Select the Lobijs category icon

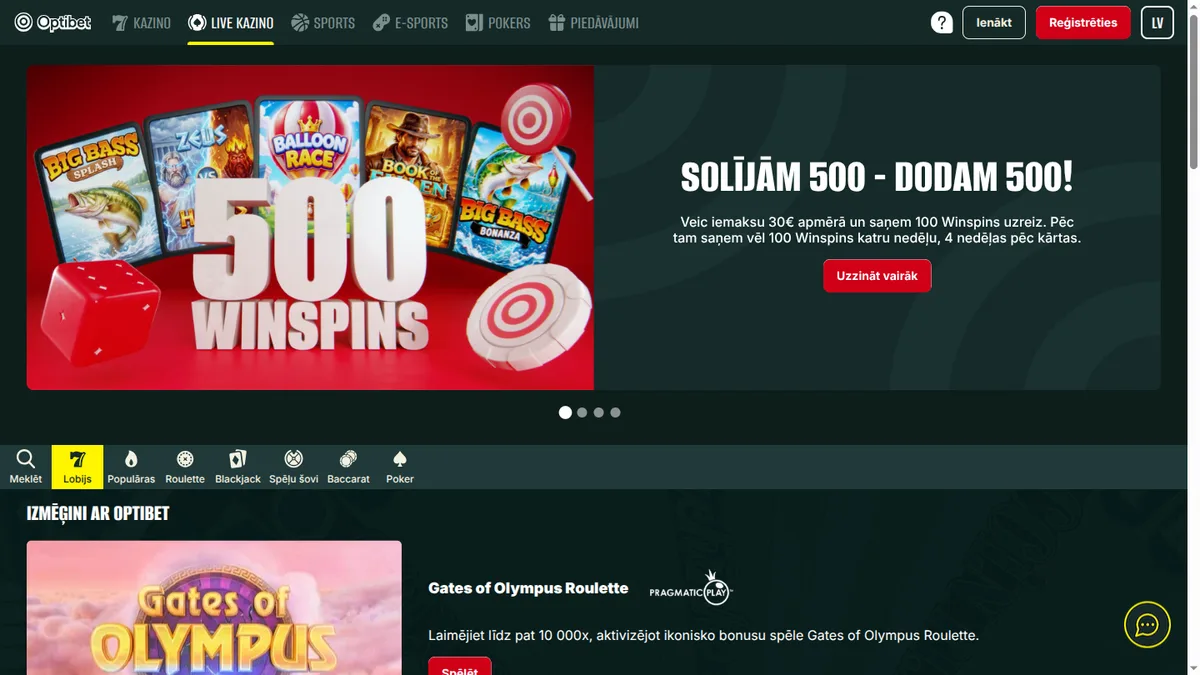pos(77,466)
